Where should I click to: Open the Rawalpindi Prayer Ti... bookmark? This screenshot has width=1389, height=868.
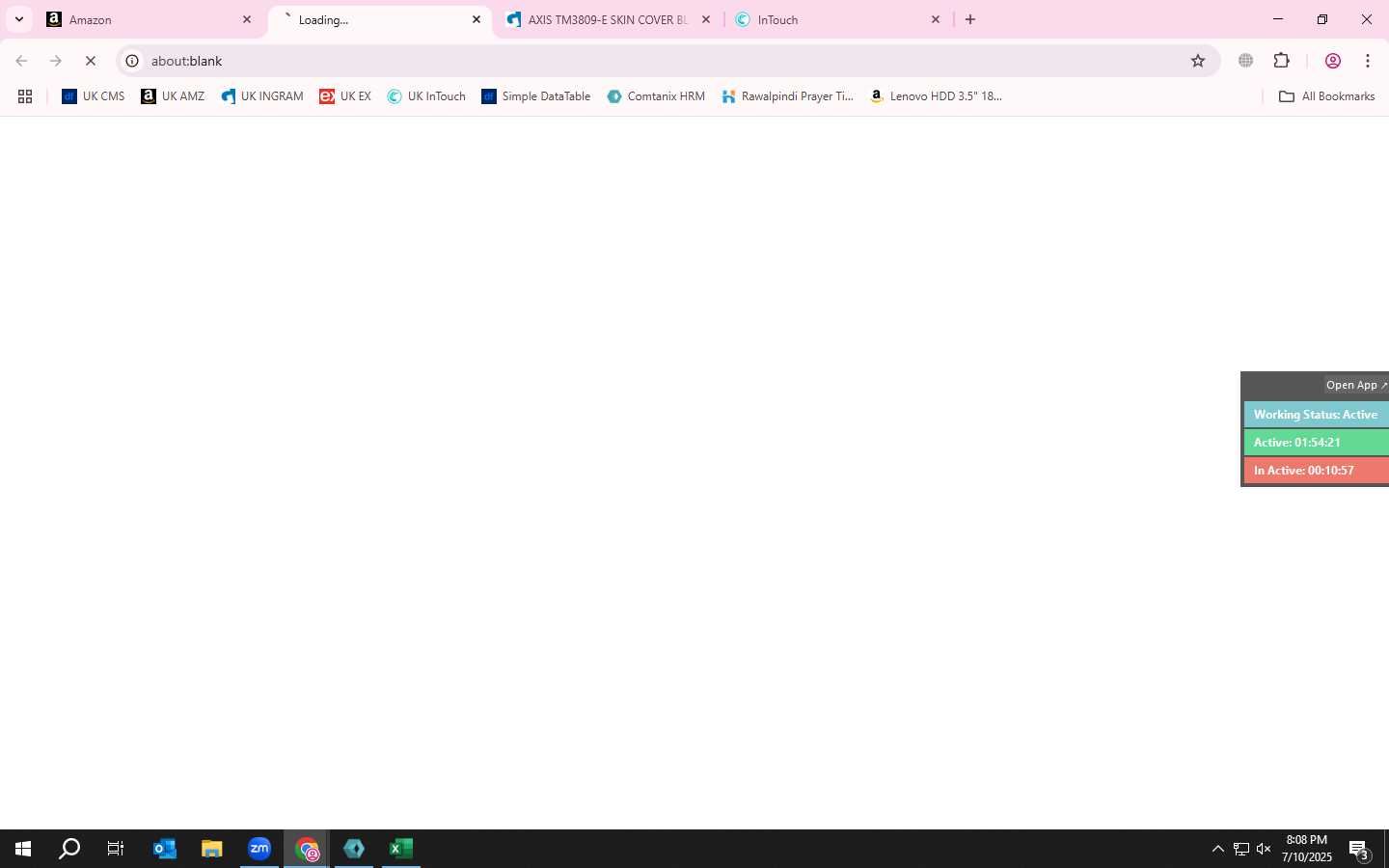(x=787, y=96)
